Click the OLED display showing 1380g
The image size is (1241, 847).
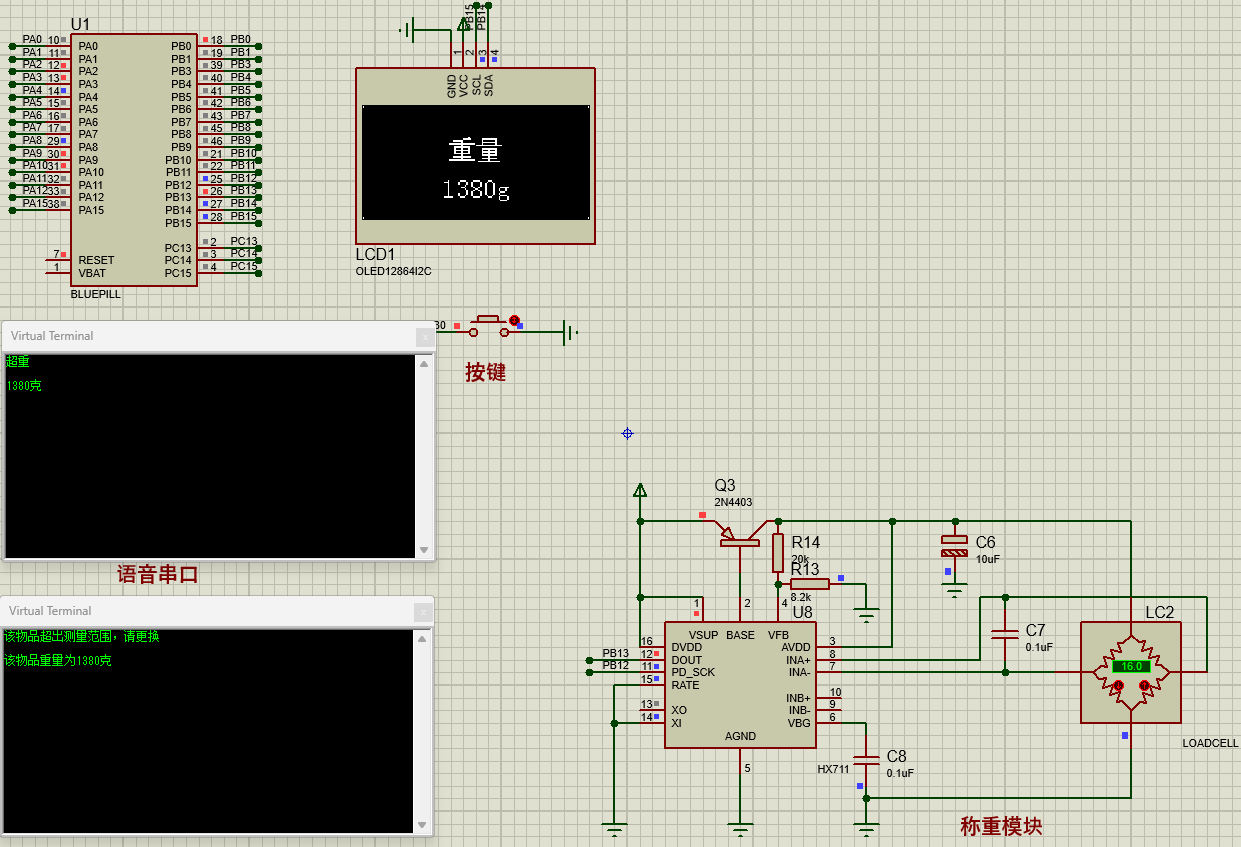[475, 162]
